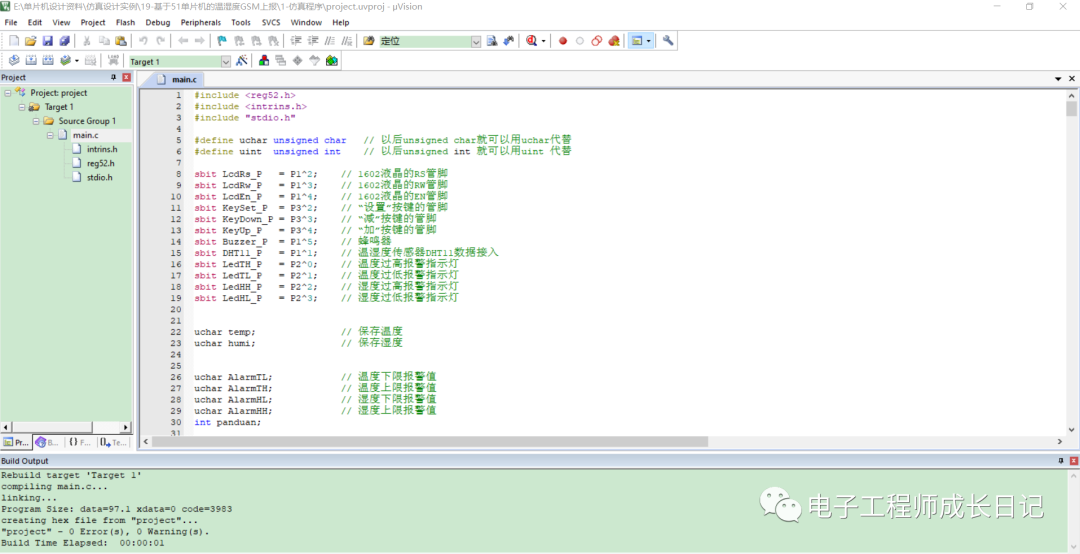Screen dimensions: 1080x554
Task: Click the Enable/Disable Breakpoint hollow circle icon
Action: click(579, 41)
